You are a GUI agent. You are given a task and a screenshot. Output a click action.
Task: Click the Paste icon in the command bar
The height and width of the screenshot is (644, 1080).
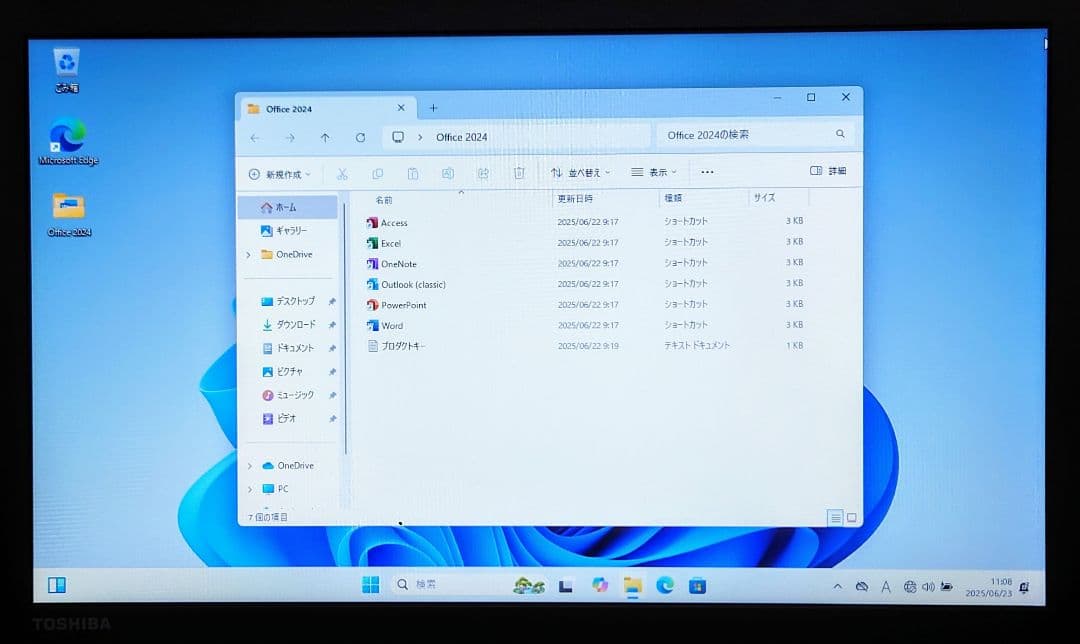pos(413,174)
